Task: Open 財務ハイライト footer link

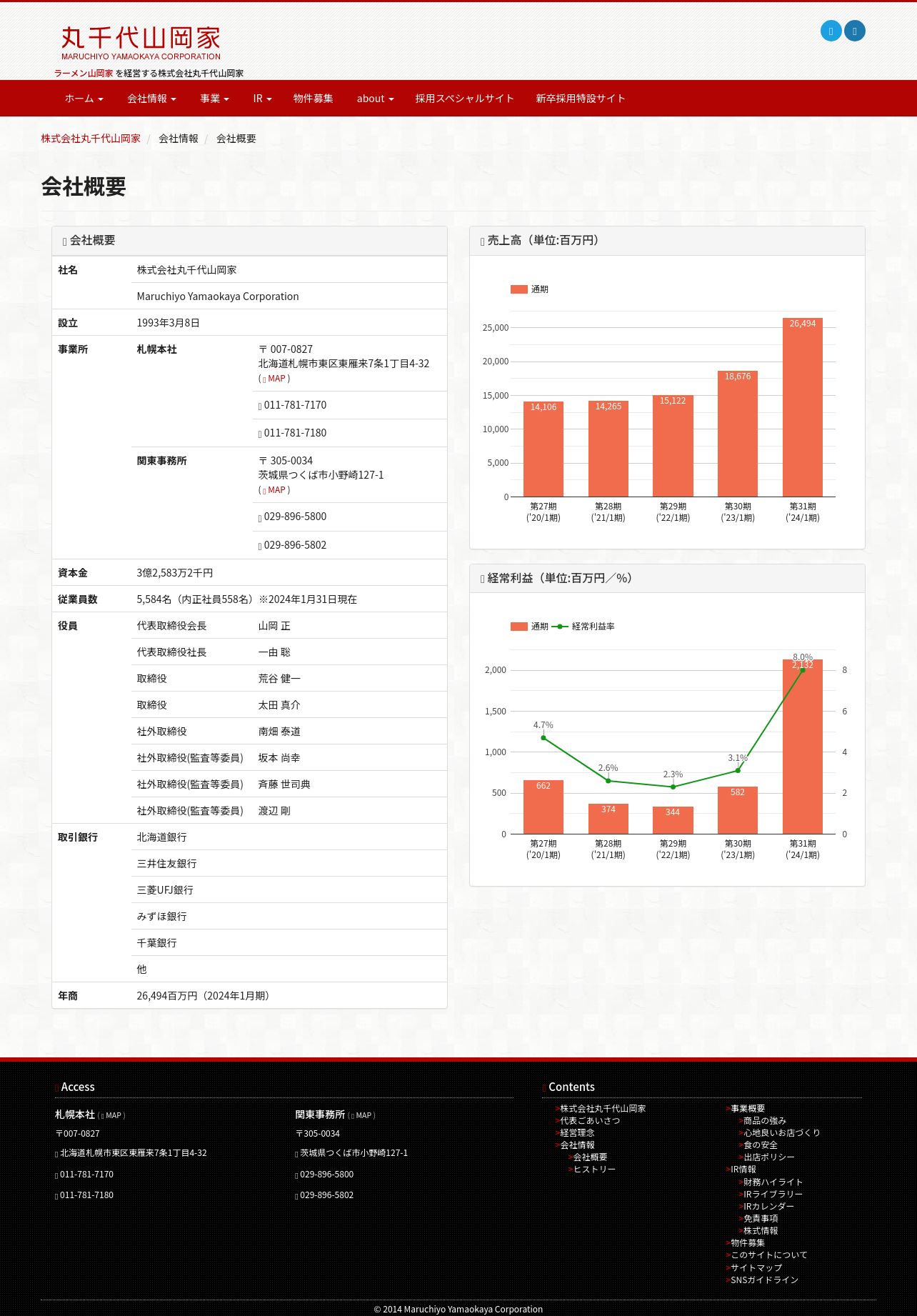Action: [x=773, y=1182]
